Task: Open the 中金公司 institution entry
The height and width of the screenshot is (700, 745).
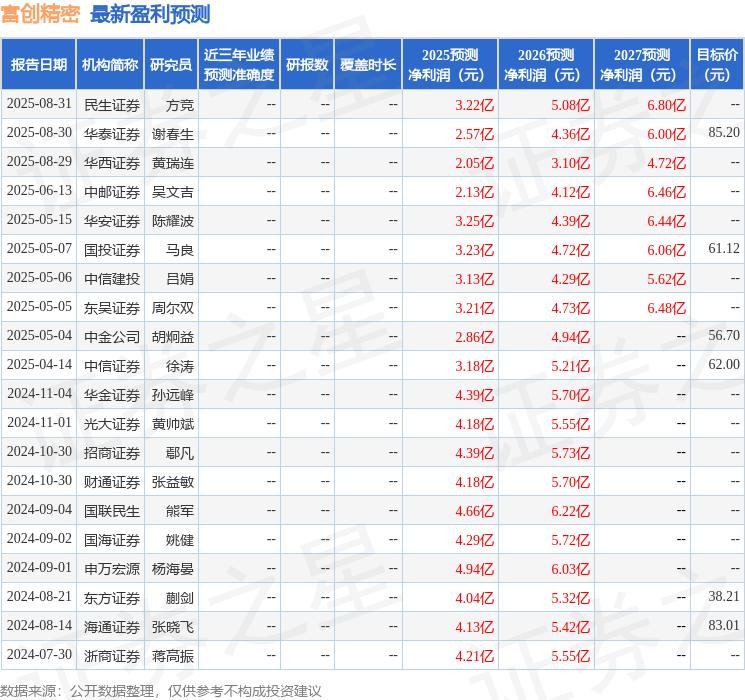Action: tap(112, 337)
